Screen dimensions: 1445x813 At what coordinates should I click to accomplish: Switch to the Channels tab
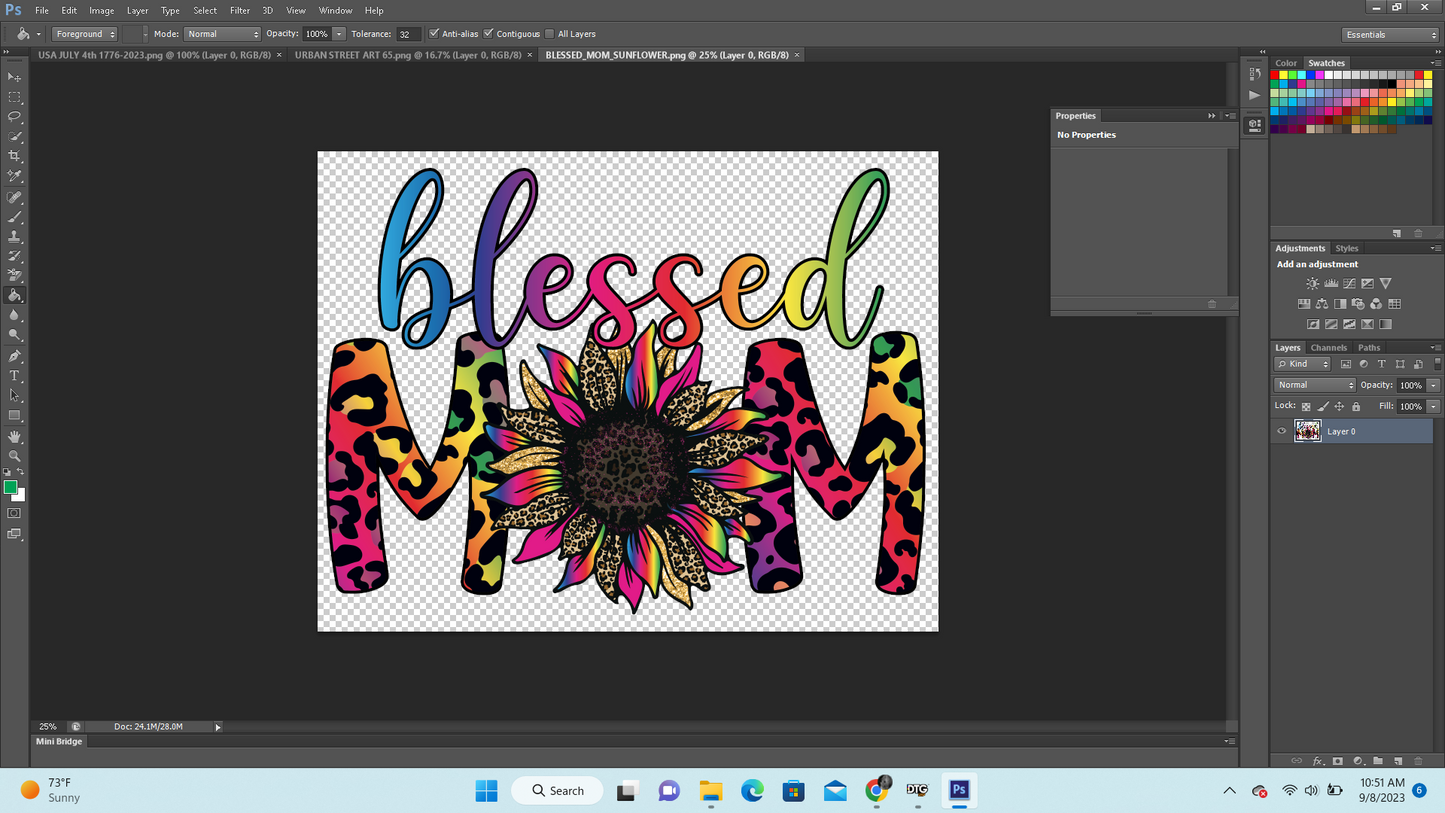coord(1328,348)
